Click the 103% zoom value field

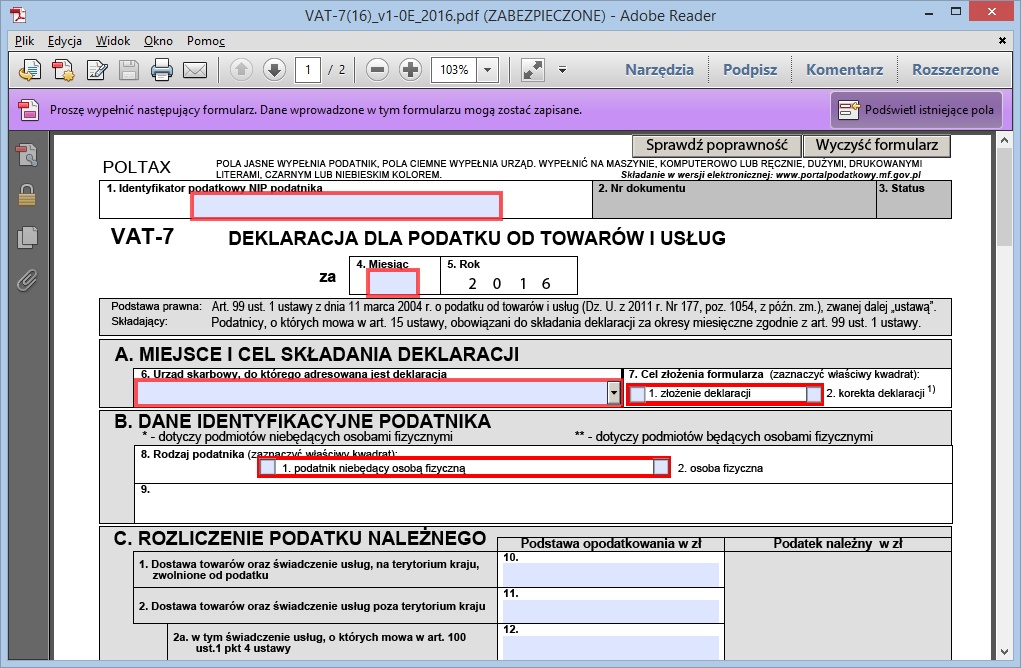(454, 70)
